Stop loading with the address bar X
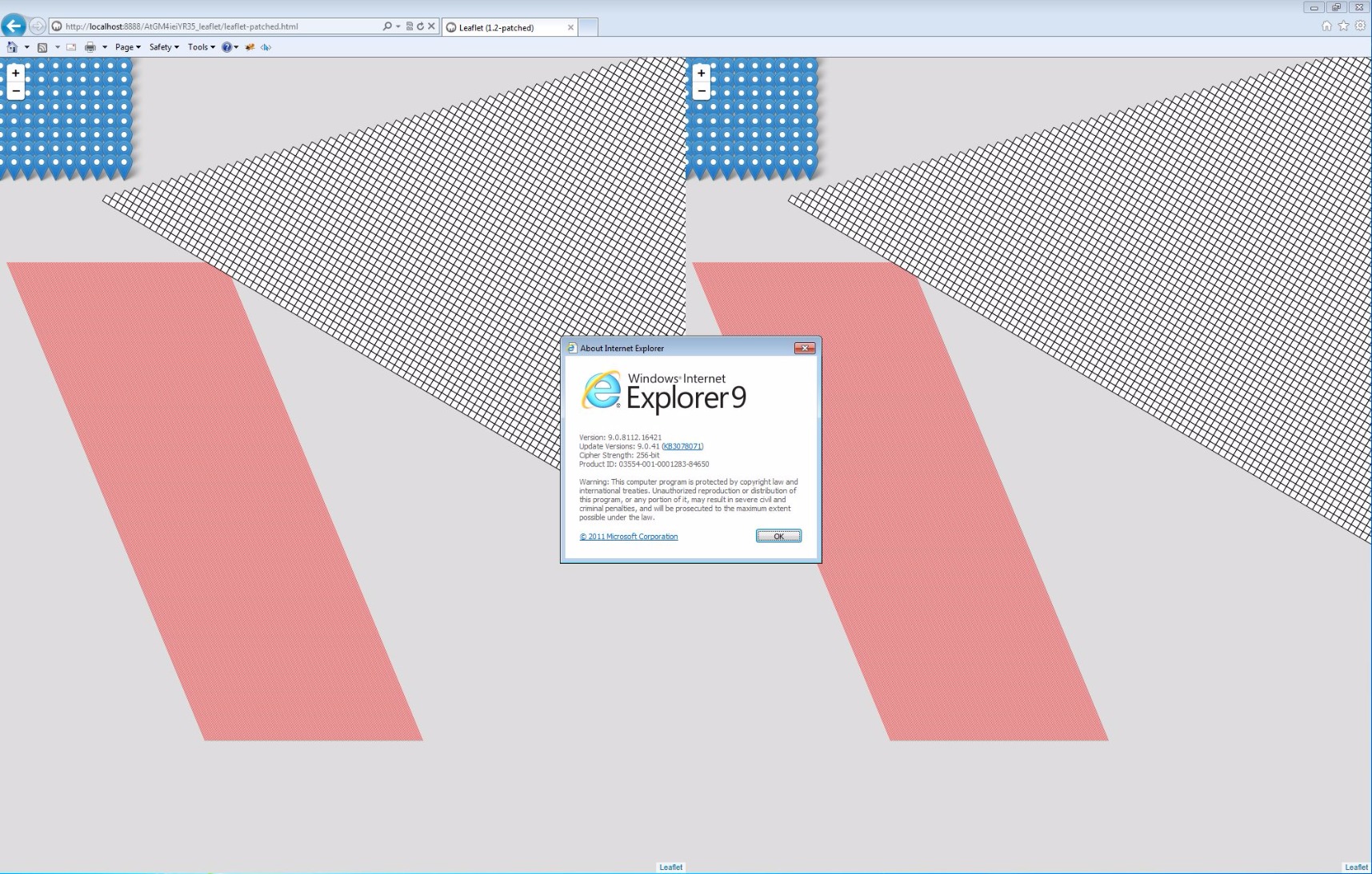The height and width of the screenshot is (874, 1372). (431, 26)
